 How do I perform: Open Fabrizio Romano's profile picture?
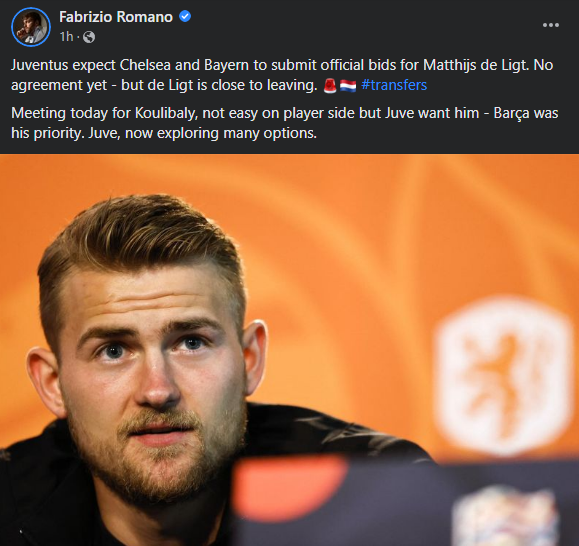[31, 27]
